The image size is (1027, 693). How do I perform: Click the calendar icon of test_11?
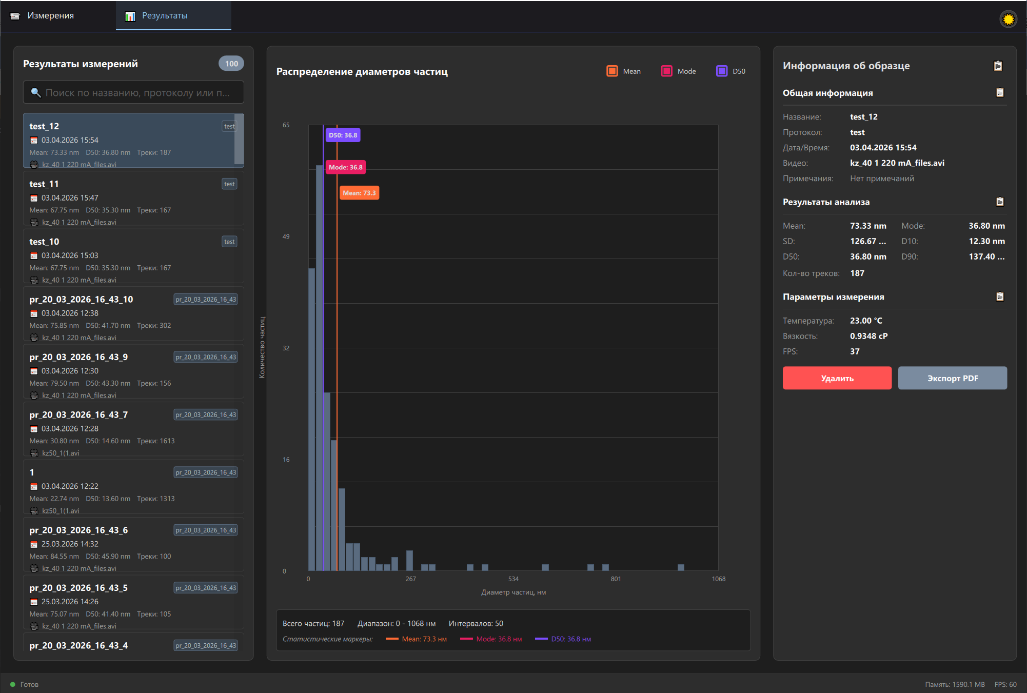pyautogui.click(x=34, y=198)
